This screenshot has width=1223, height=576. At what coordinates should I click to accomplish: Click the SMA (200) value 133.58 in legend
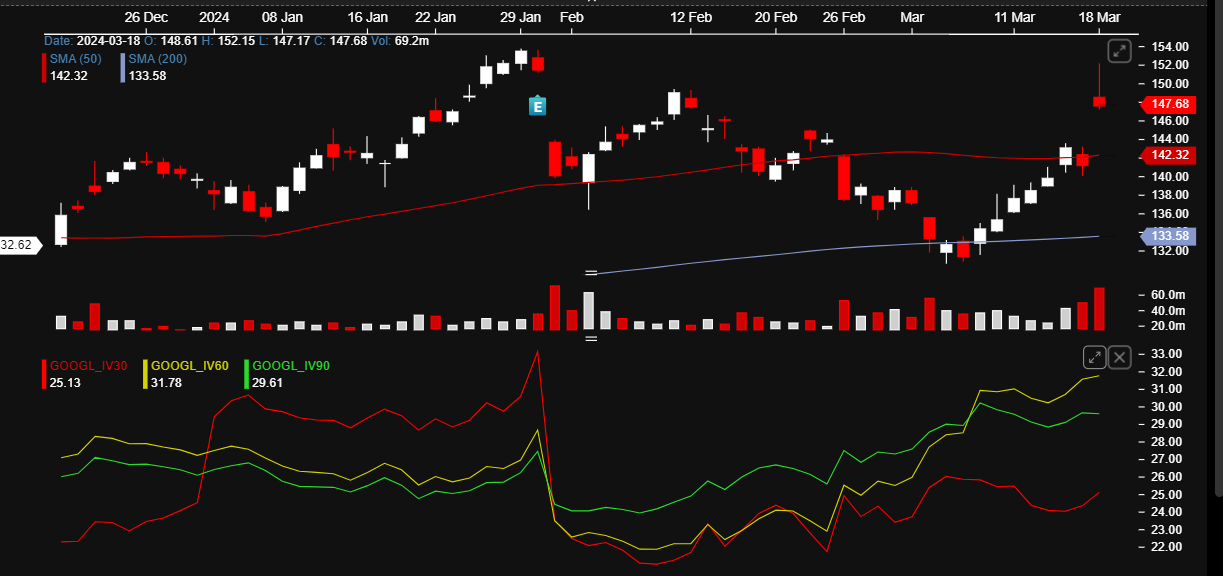point(147,76)
